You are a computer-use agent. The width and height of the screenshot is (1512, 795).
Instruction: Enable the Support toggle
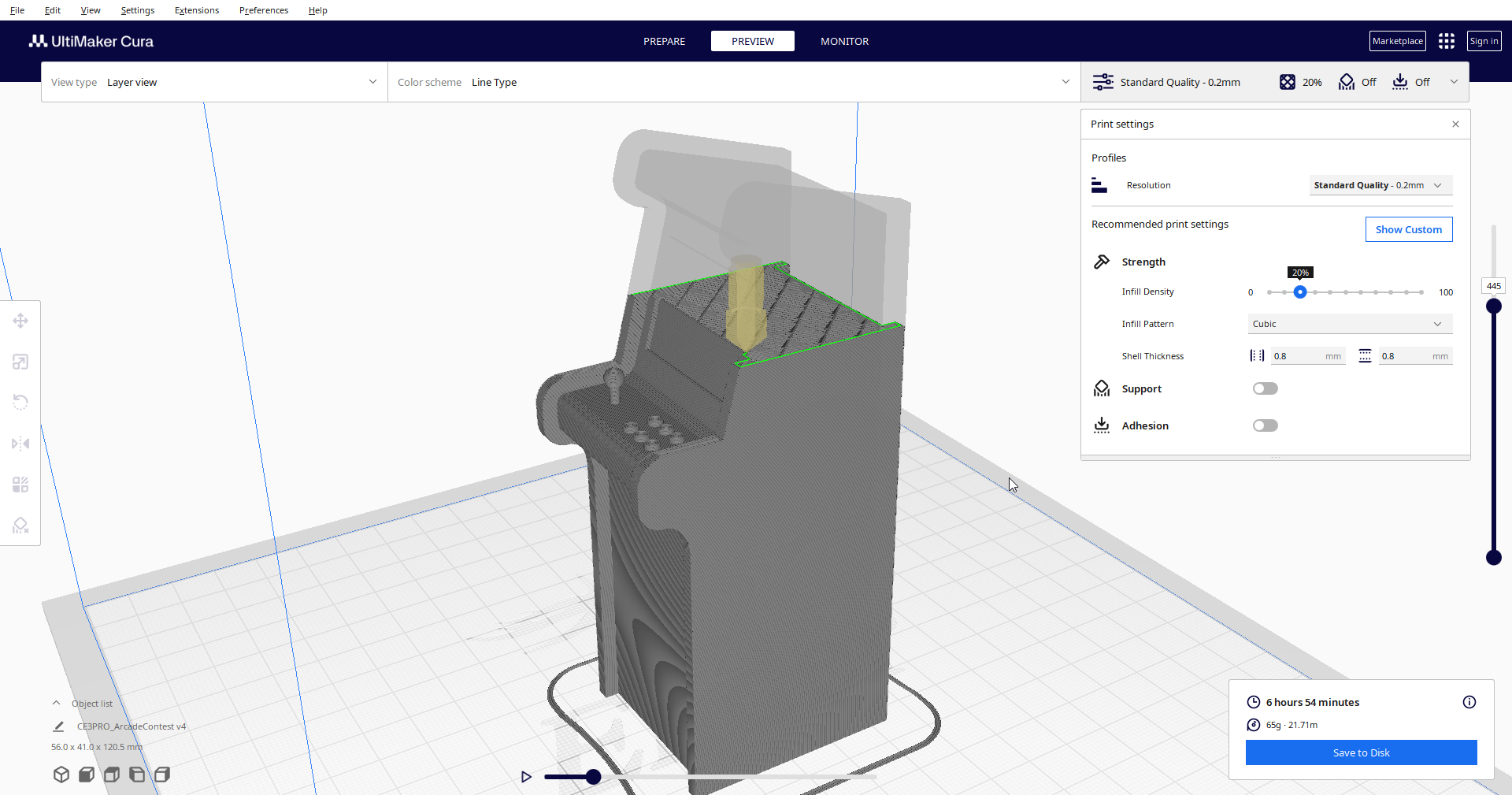[1265, 388]
